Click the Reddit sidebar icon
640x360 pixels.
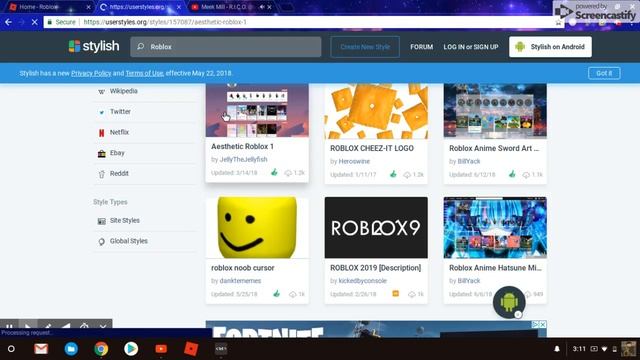[x=102, y=174]
